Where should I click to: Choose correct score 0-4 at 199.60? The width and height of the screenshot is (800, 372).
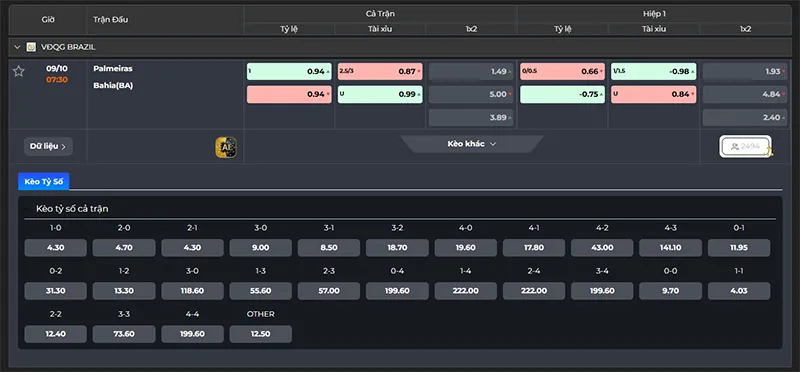[x=397, y=291]
